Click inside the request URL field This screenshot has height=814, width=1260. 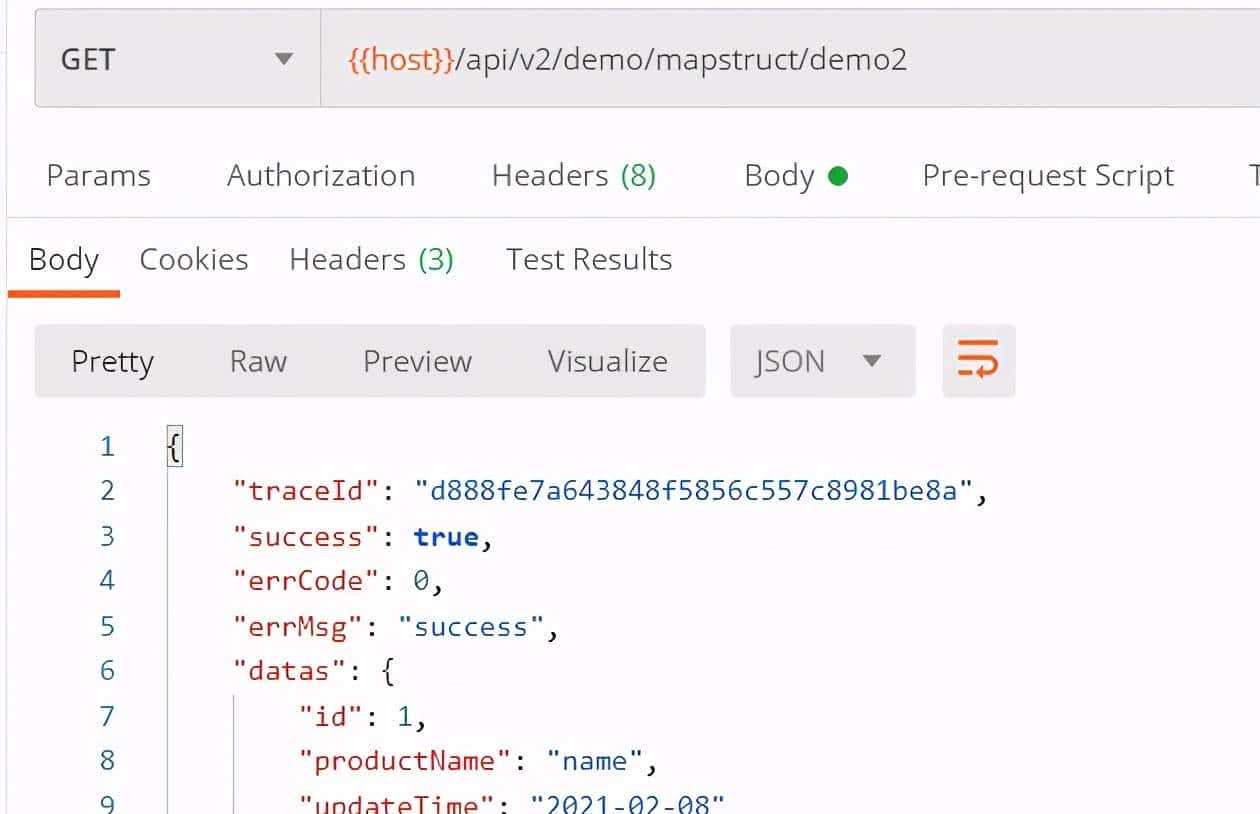click(700, 58)
